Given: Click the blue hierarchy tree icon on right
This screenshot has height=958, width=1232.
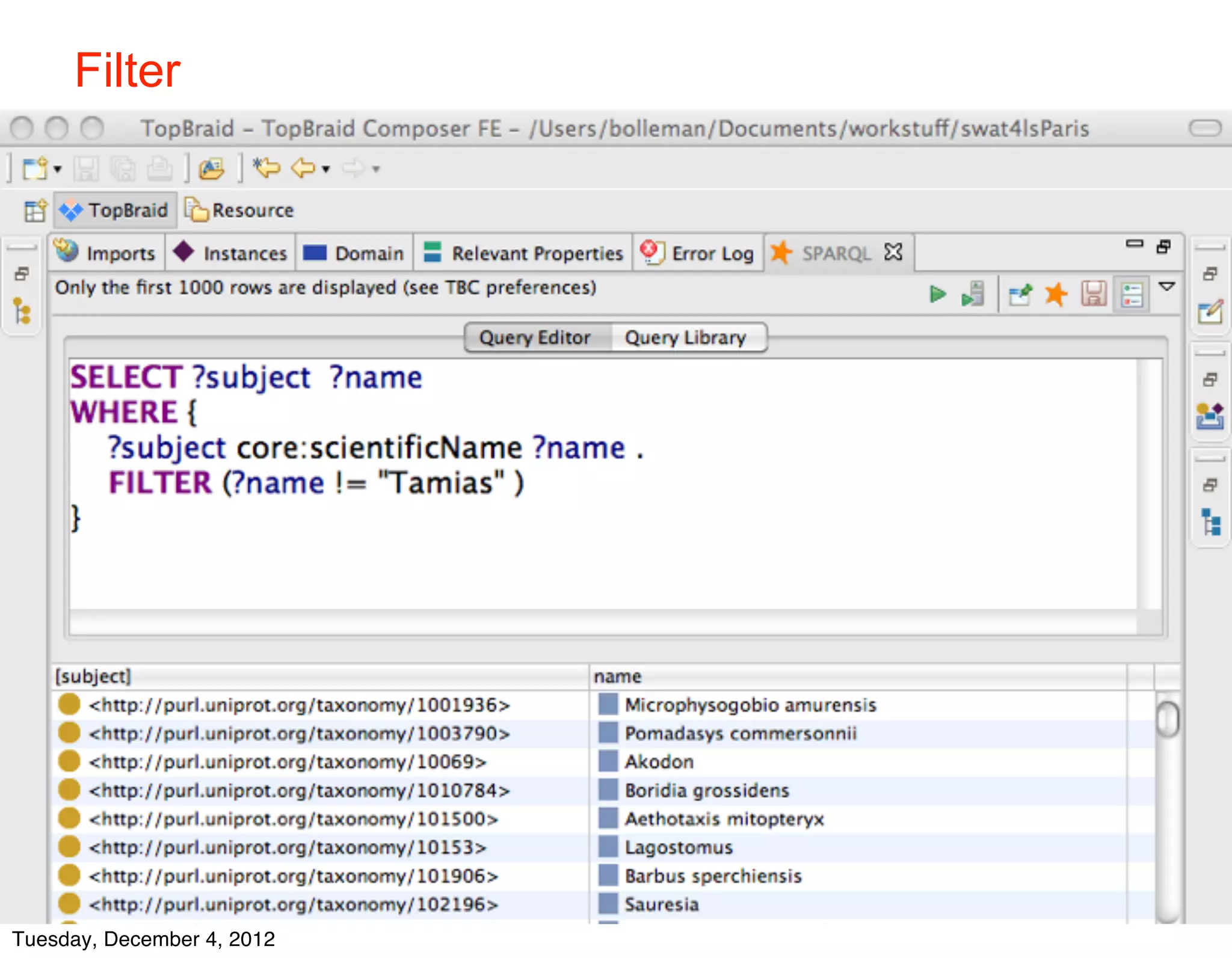Looking at the screenshot, I should pyautogui.click(x=1210, y=522).
